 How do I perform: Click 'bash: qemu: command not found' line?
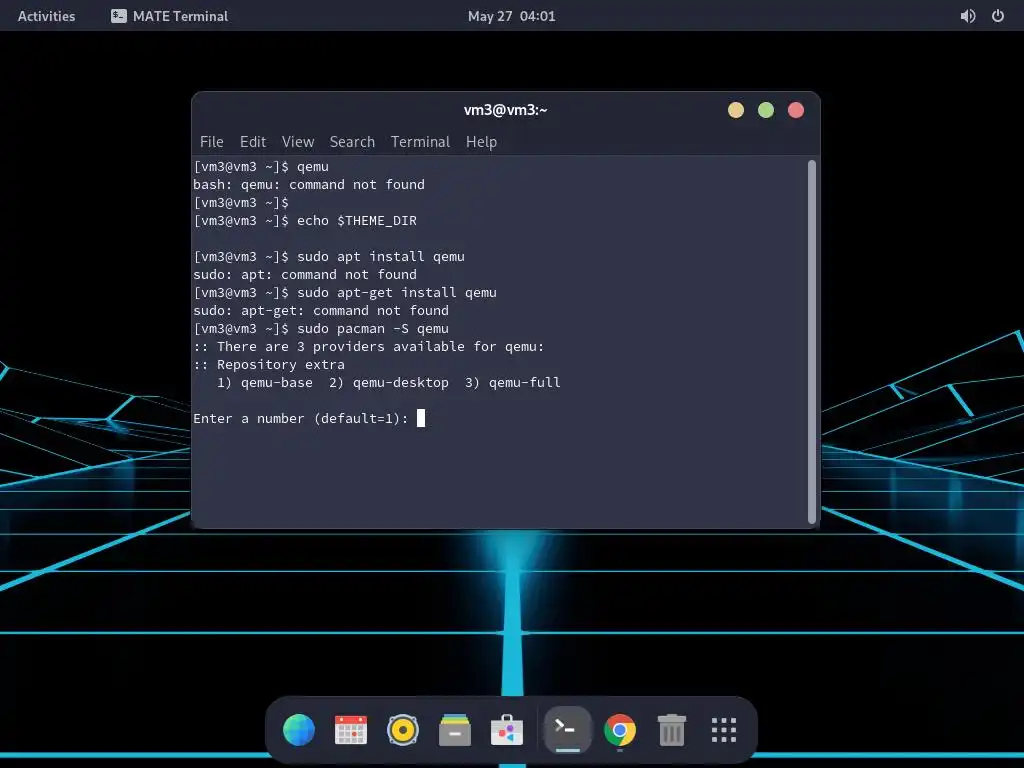click(x=309, y=185)
